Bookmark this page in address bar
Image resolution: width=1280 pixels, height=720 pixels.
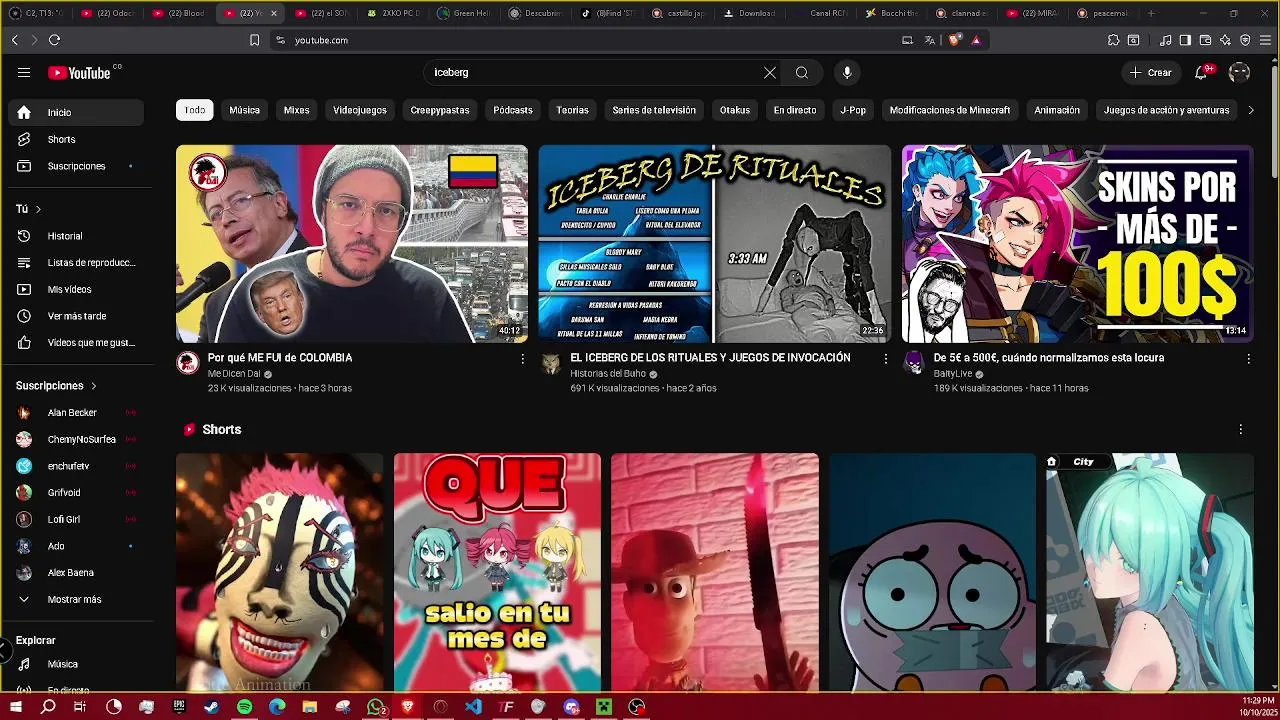pos(254,40)
